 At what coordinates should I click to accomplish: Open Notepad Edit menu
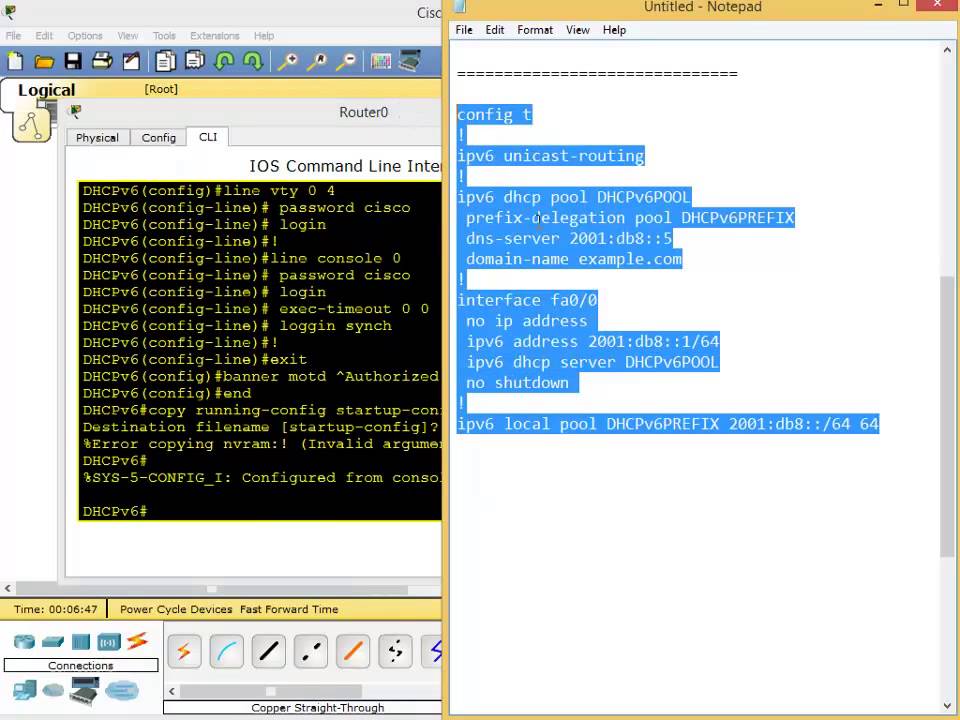click(495, 30)
